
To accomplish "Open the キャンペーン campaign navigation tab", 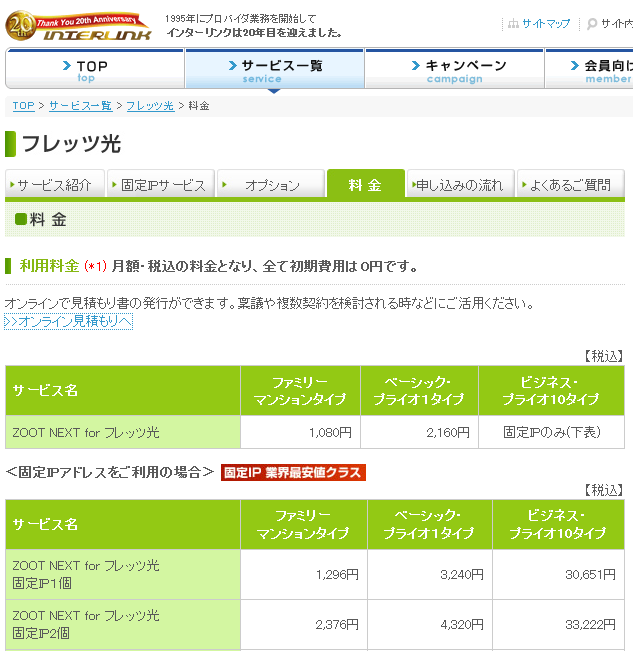I will tap(454, 69).
